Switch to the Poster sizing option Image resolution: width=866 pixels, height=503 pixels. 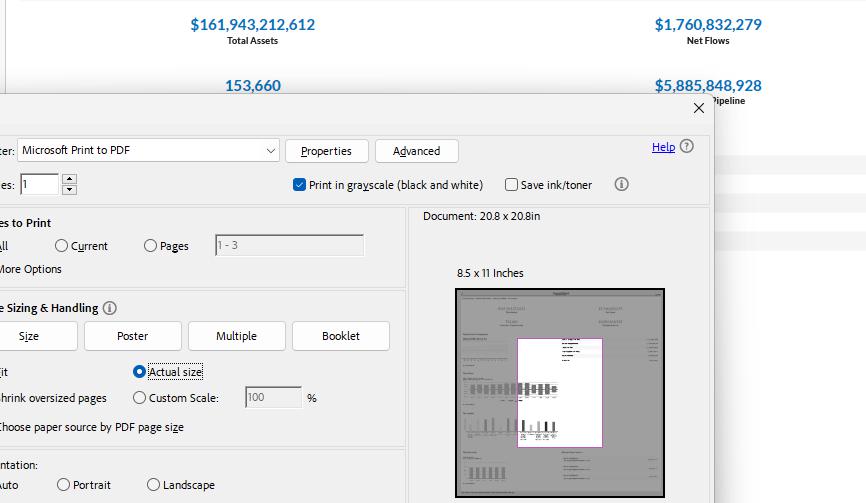coord(132,336)
